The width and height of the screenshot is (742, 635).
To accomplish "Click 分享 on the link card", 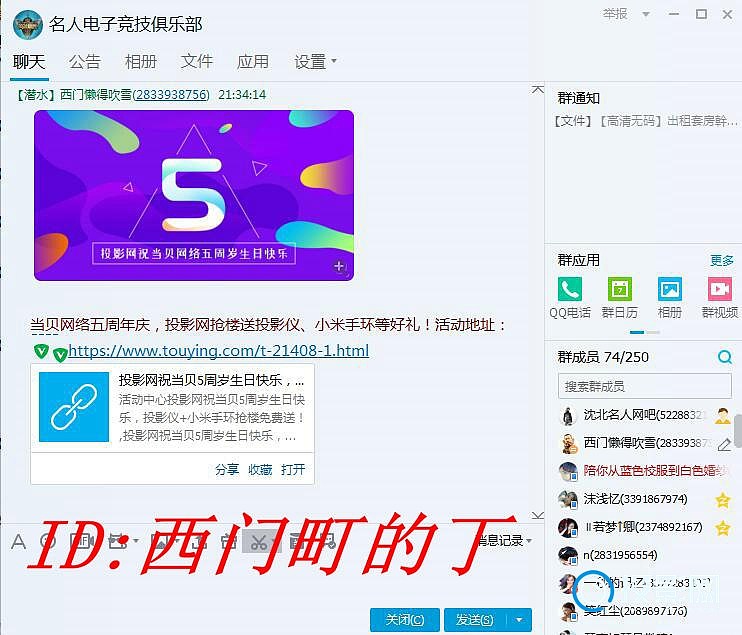I will pos(227,470).
